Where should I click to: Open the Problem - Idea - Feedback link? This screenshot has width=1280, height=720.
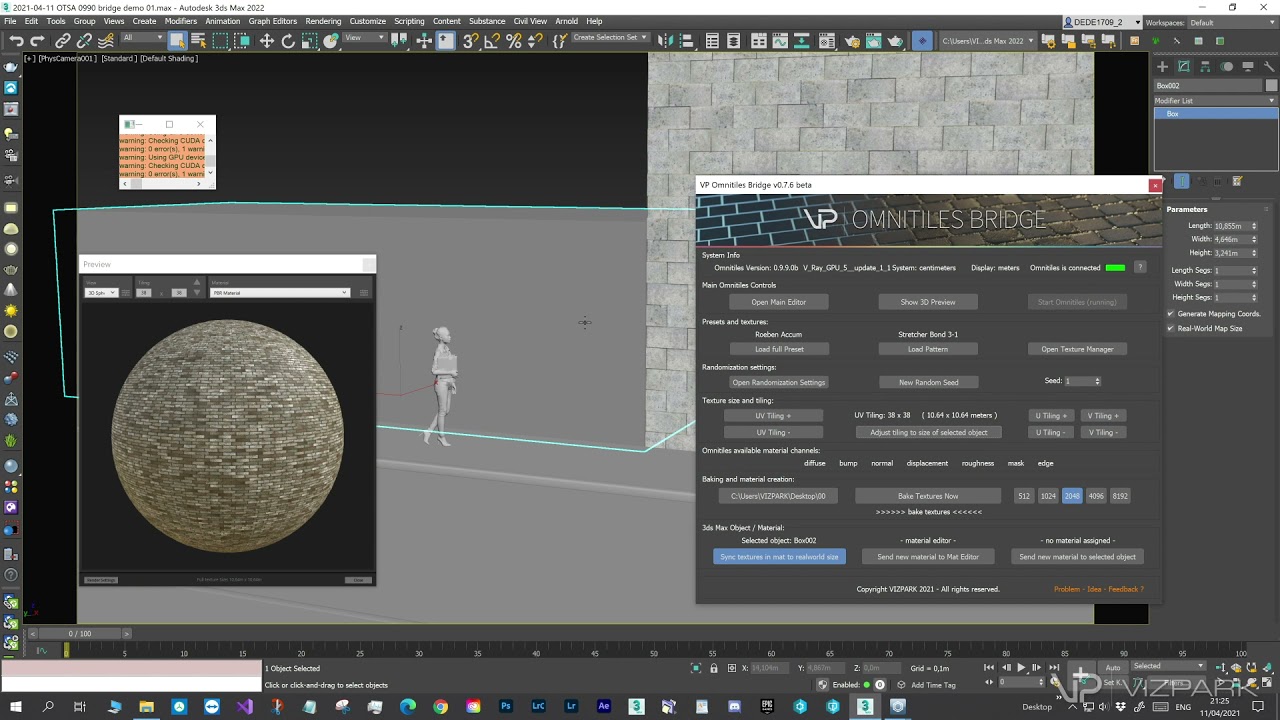pos(1099,589)
